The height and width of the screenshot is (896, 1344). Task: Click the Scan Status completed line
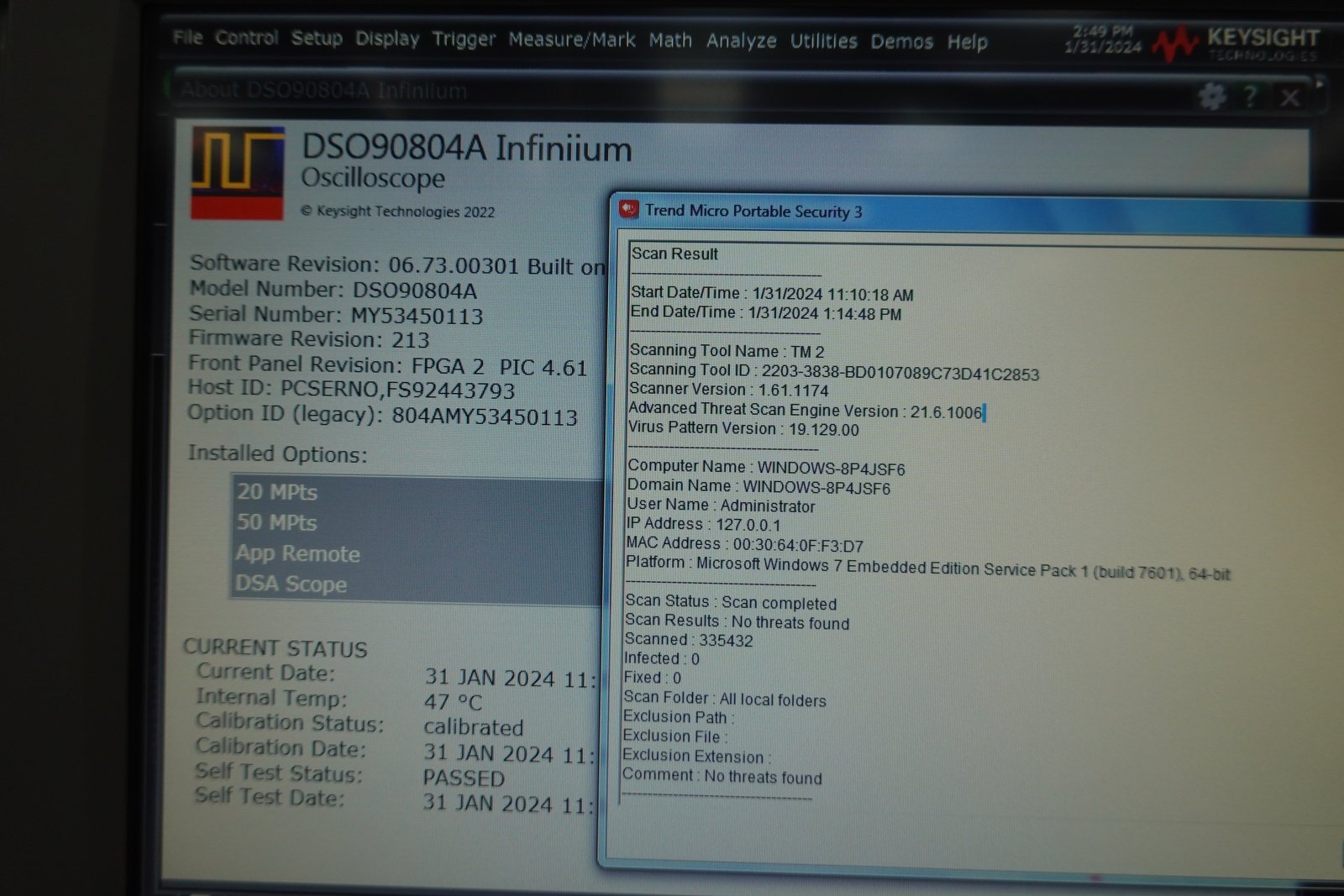(731, 602)
